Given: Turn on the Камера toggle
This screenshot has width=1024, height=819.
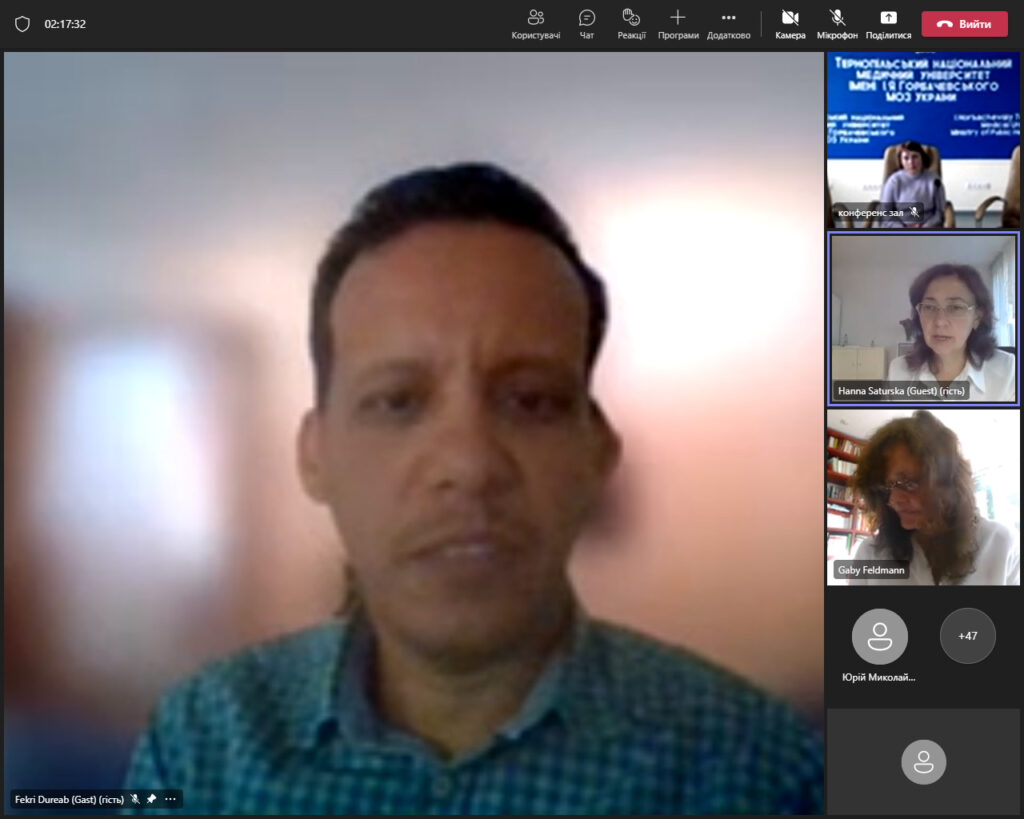Looking at the screenshot, I should click(790, 24).
